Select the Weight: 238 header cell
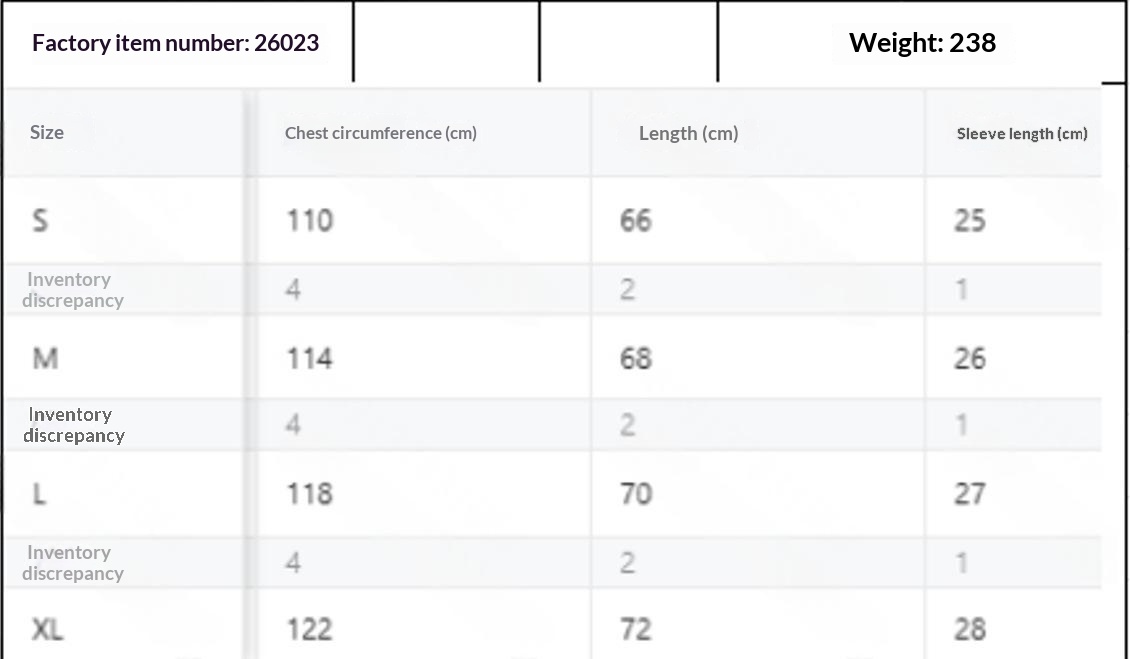The image size is (1130, 659). 922,43
